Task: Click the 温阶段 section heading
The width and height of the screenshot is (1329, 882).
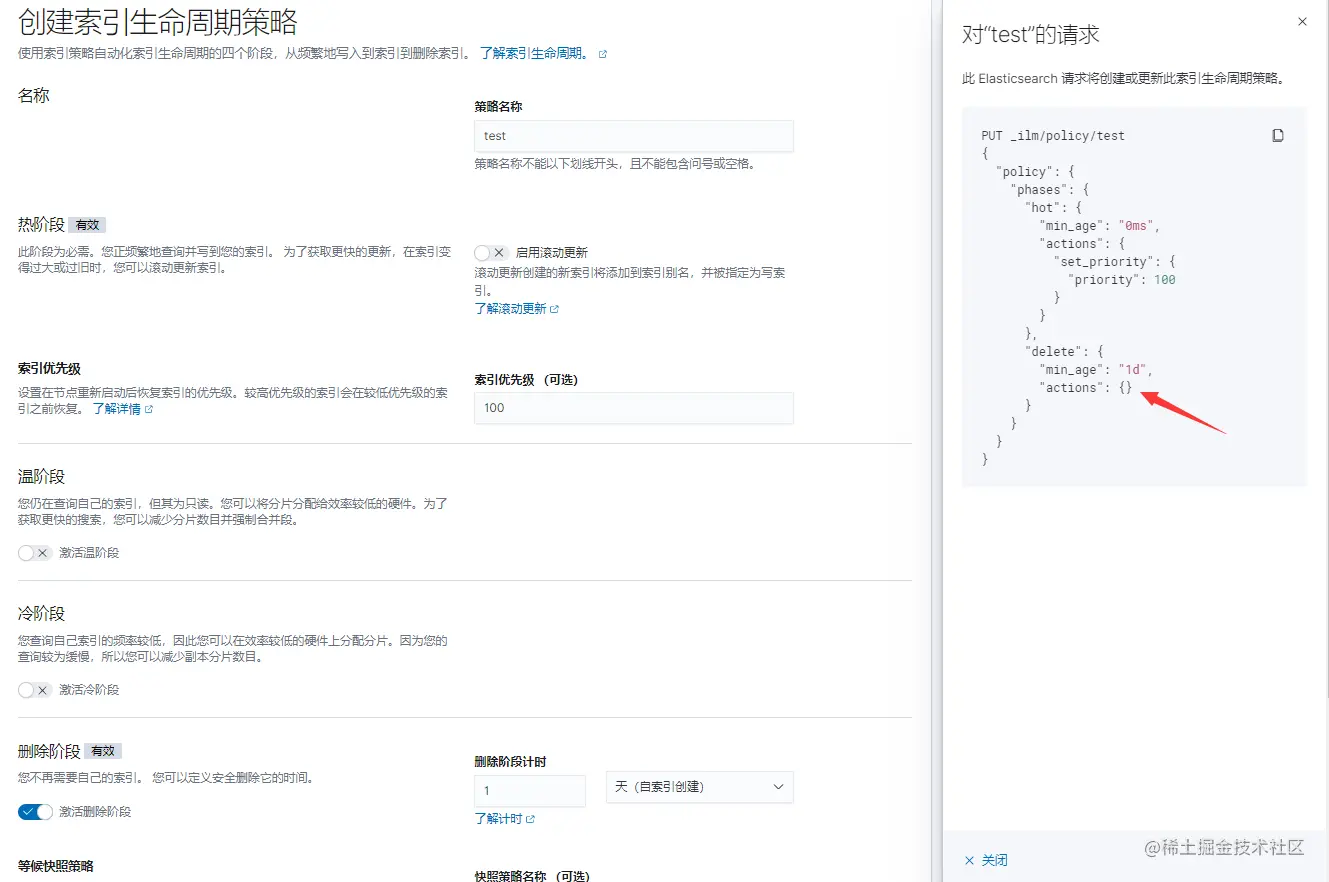Action: click(41, 476)
